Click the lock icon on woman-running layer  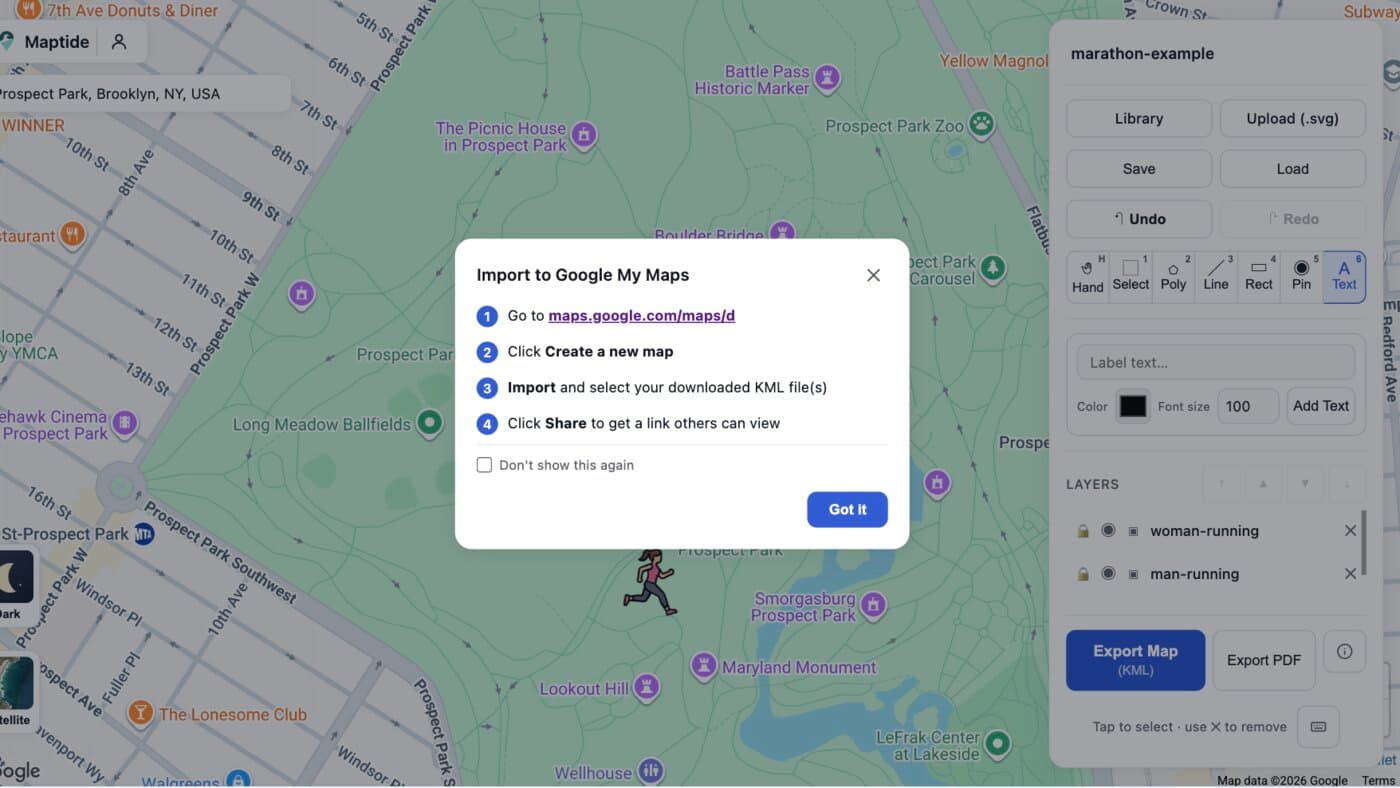1083,531
